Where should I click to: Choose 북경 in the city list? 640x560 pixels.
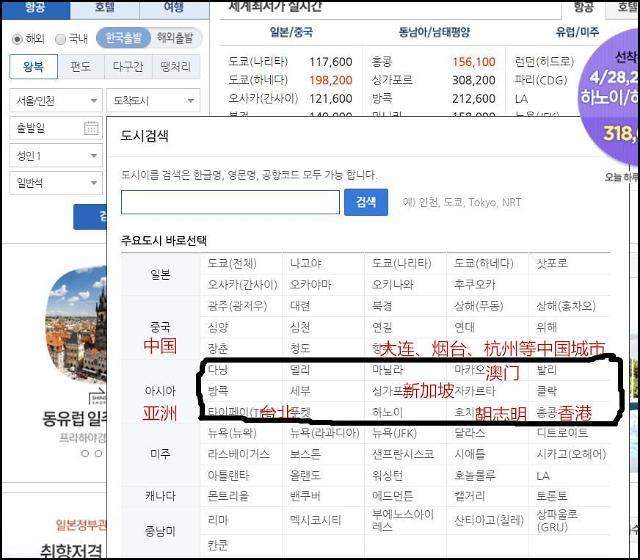(x=382, y=306)
